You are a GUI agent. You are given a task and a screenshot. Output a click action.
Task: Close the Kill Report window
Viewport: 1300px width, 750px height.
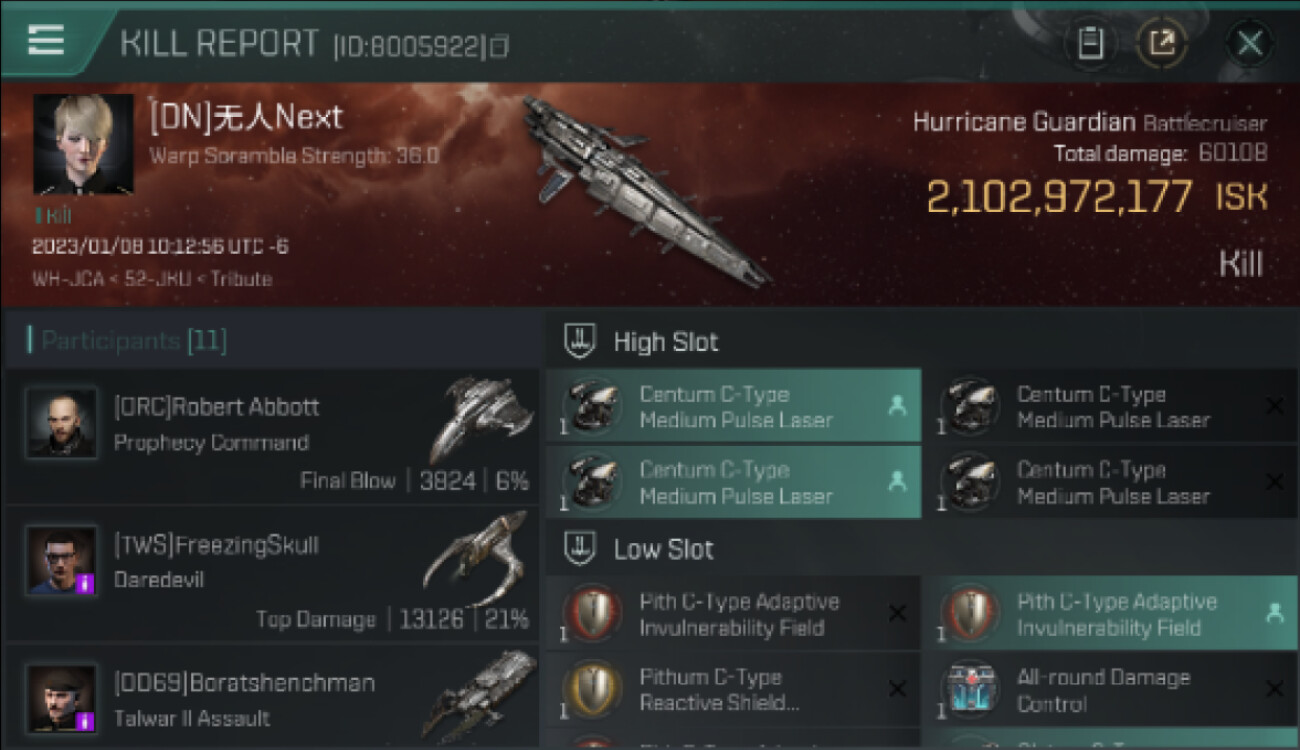1250,43
